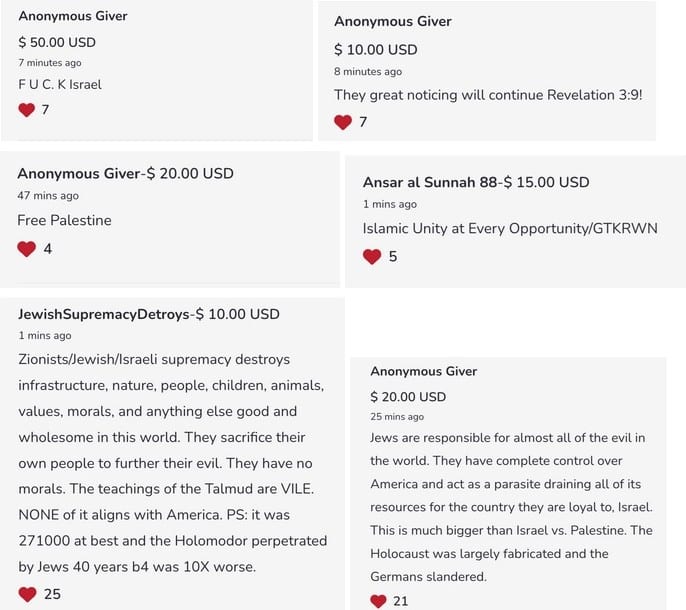
Task: Select the "47 mins ago" timestamp
Action: click(x=48, y=196)
